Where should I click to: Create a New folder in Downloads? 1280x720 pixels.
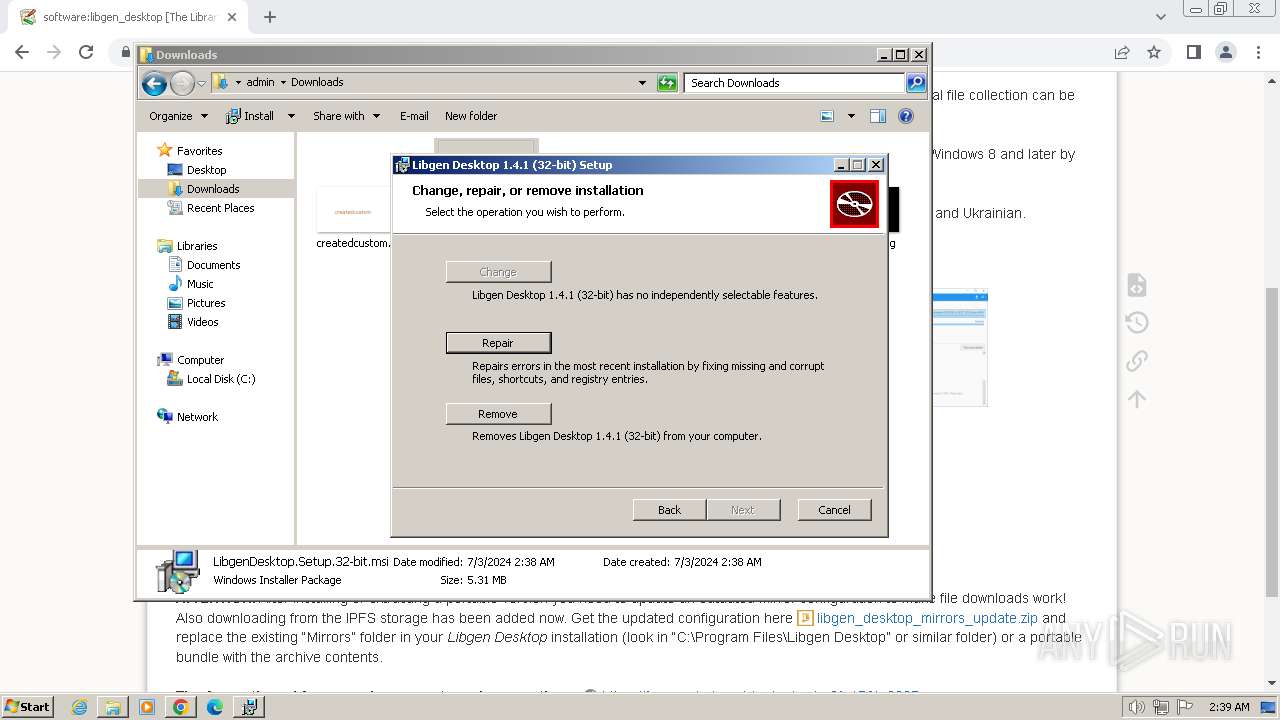coord(471,116)
